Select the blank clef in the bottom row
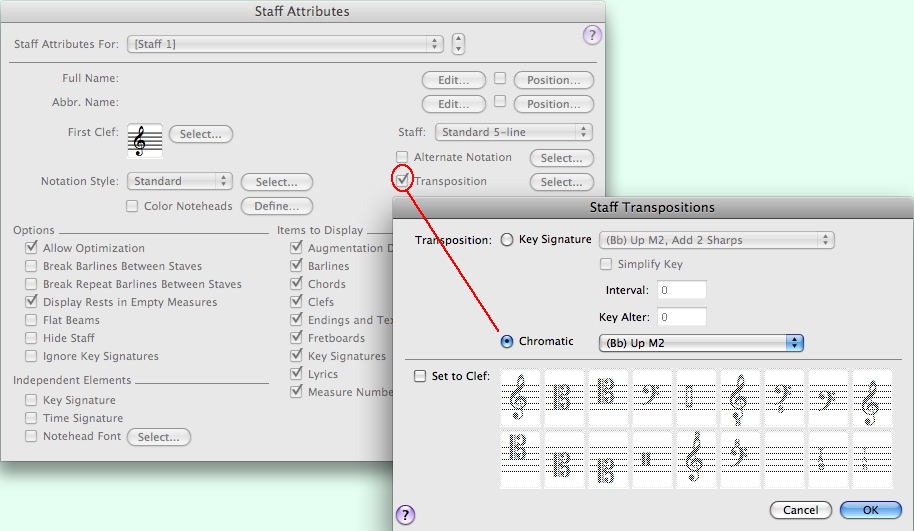914x531 pixels. coord(783,459)
